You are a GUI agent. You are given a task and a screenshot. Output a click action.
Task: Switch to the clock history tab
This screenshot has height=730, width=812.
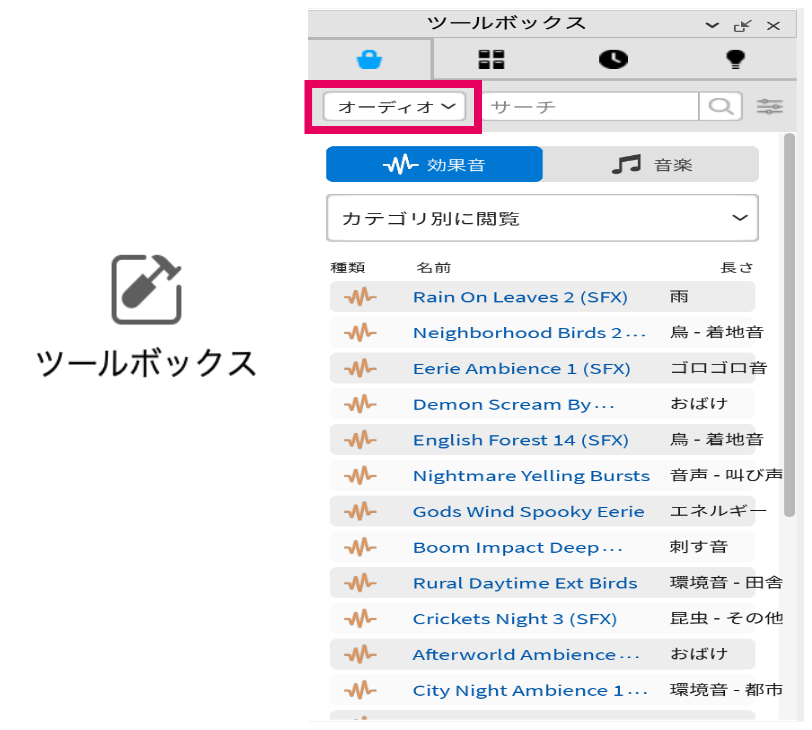[x=613, y=59]
